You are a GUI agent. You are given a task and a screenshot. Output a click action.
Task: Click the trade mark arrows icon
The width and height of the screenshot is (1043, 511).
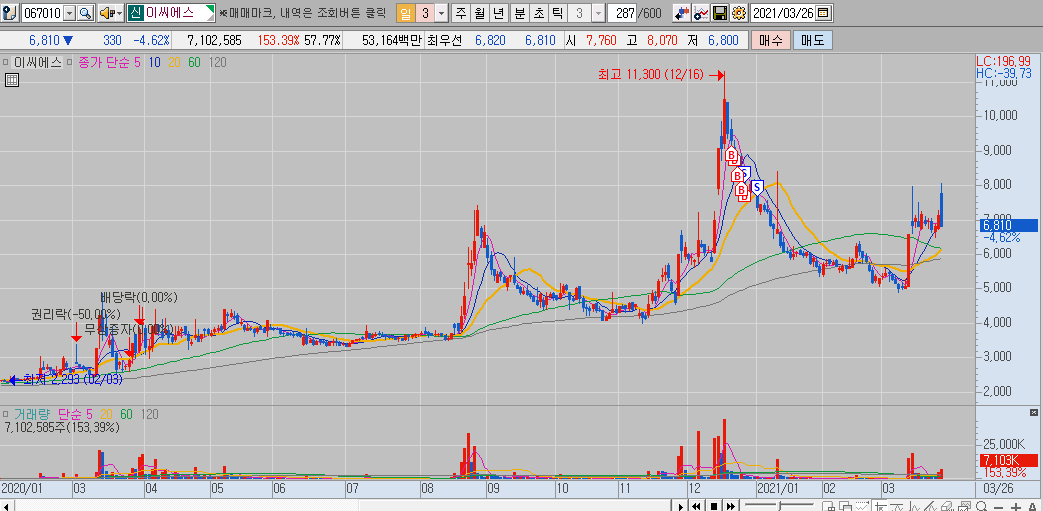tap(682, 13)
